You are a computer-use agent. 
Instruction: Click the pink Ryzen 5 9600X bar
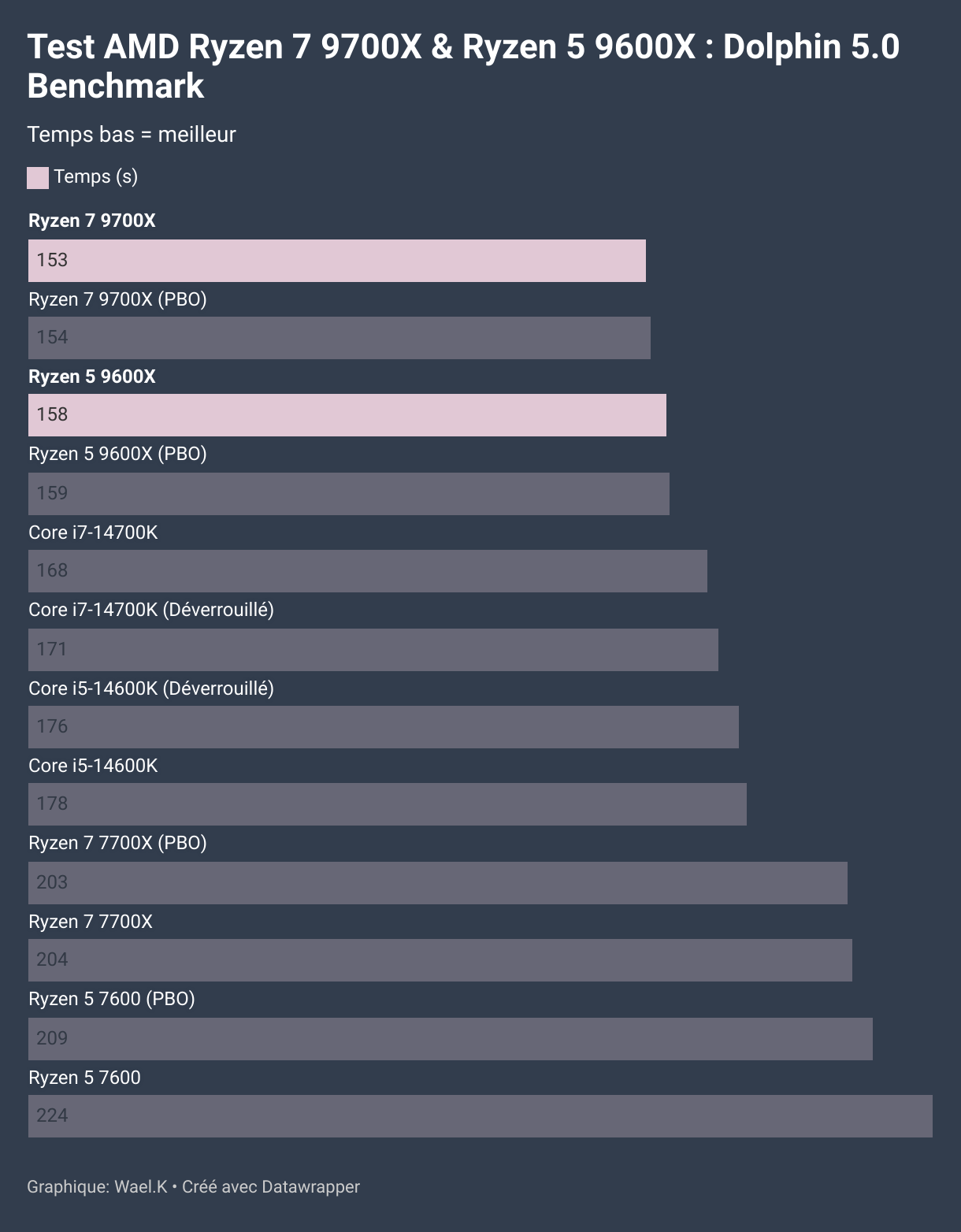pyautogui.click(x=347, y=415)
